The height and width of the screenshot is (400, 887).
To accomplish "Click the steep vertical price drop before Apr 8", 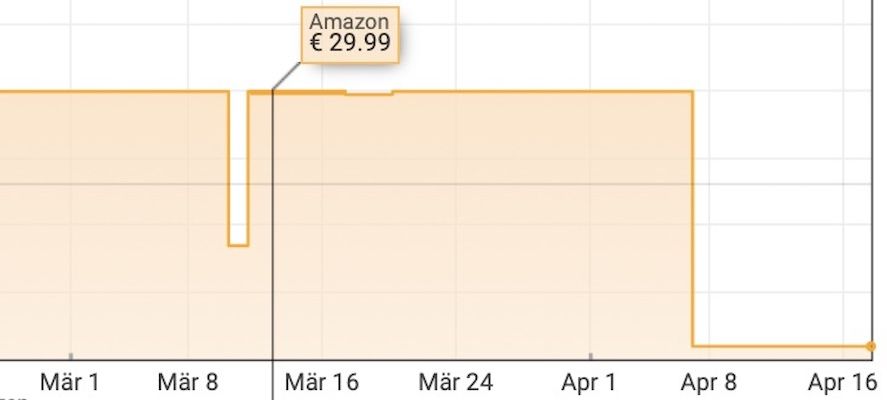I will (x=693, y=220).
